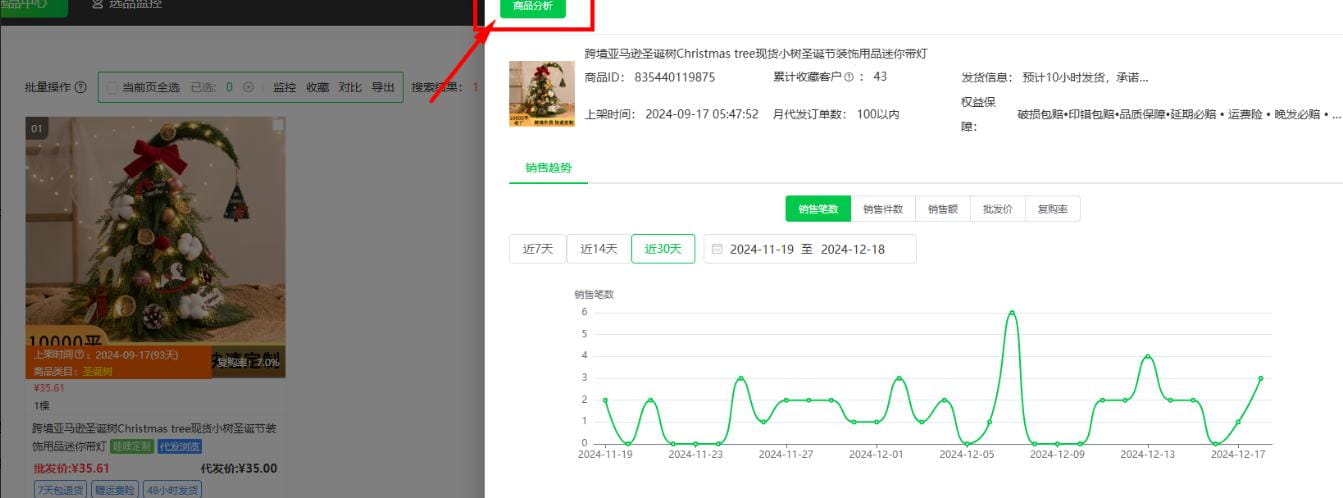Click the start date field 2024-11-19
This screenshot has height=498, width=1343.
coord(762,249)
